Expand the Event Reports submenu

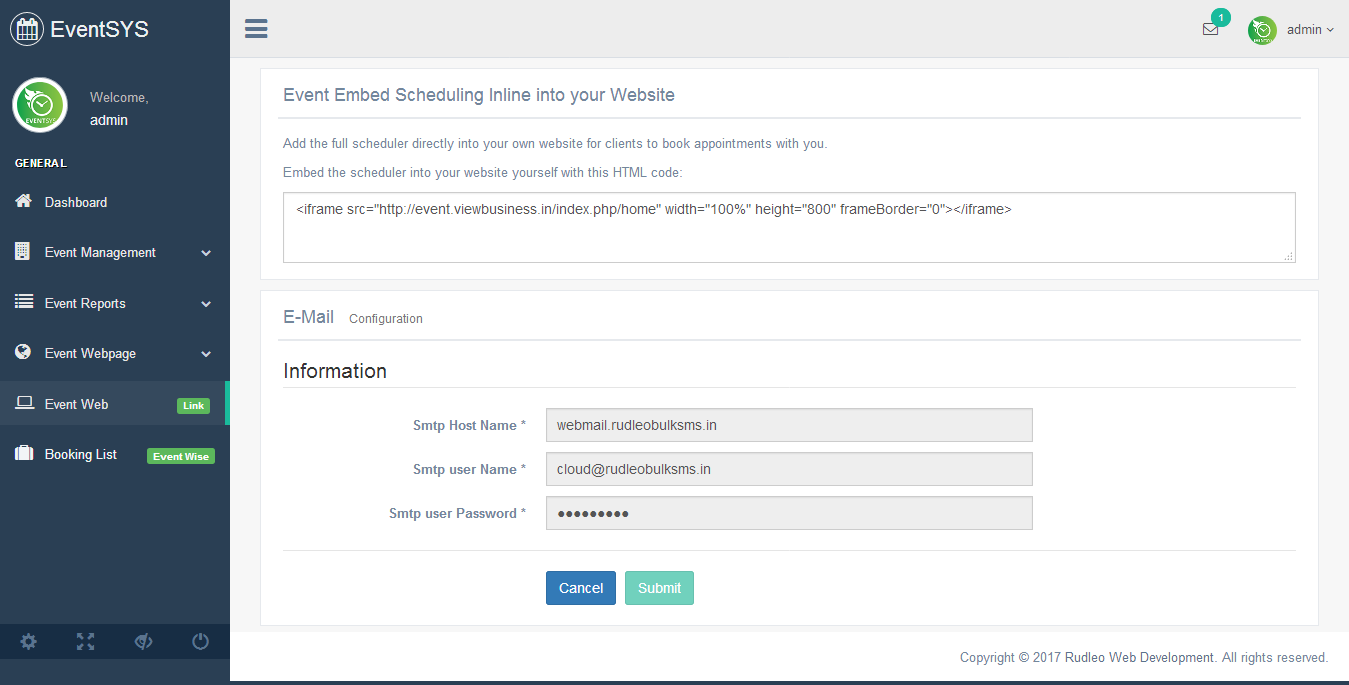114,304
